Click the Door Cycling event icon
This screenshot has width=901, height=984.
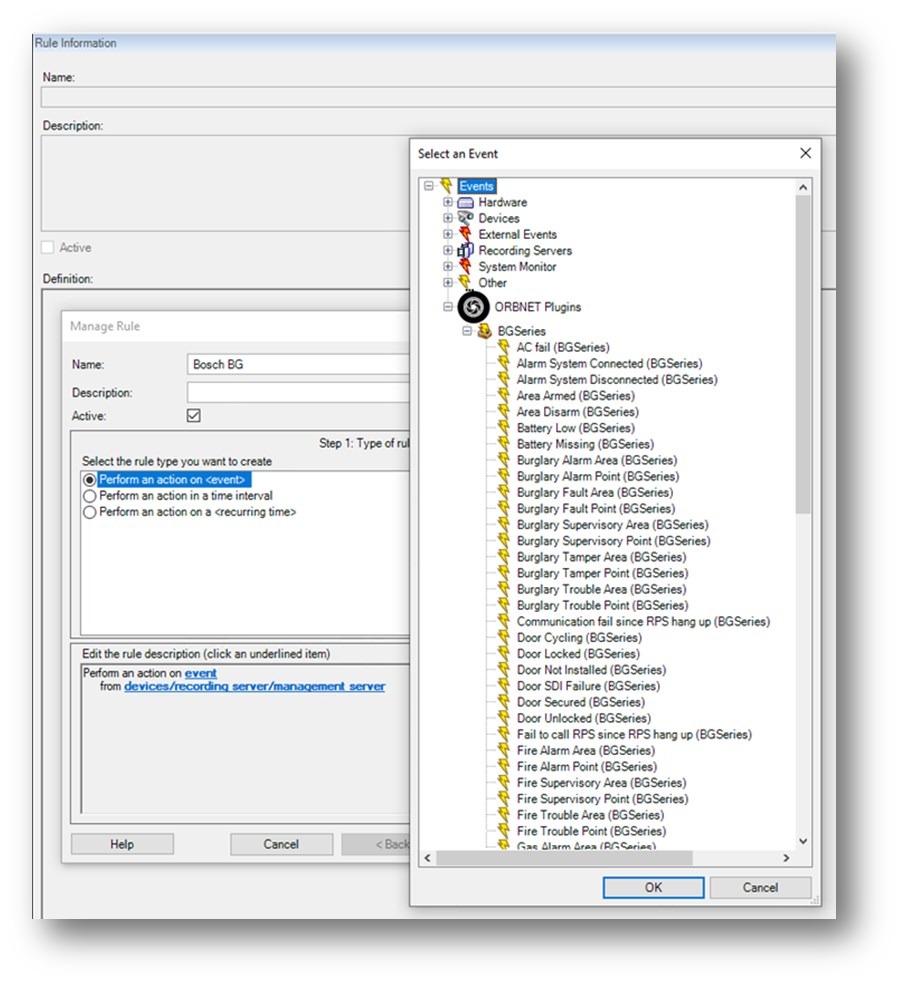click(503, 638)
